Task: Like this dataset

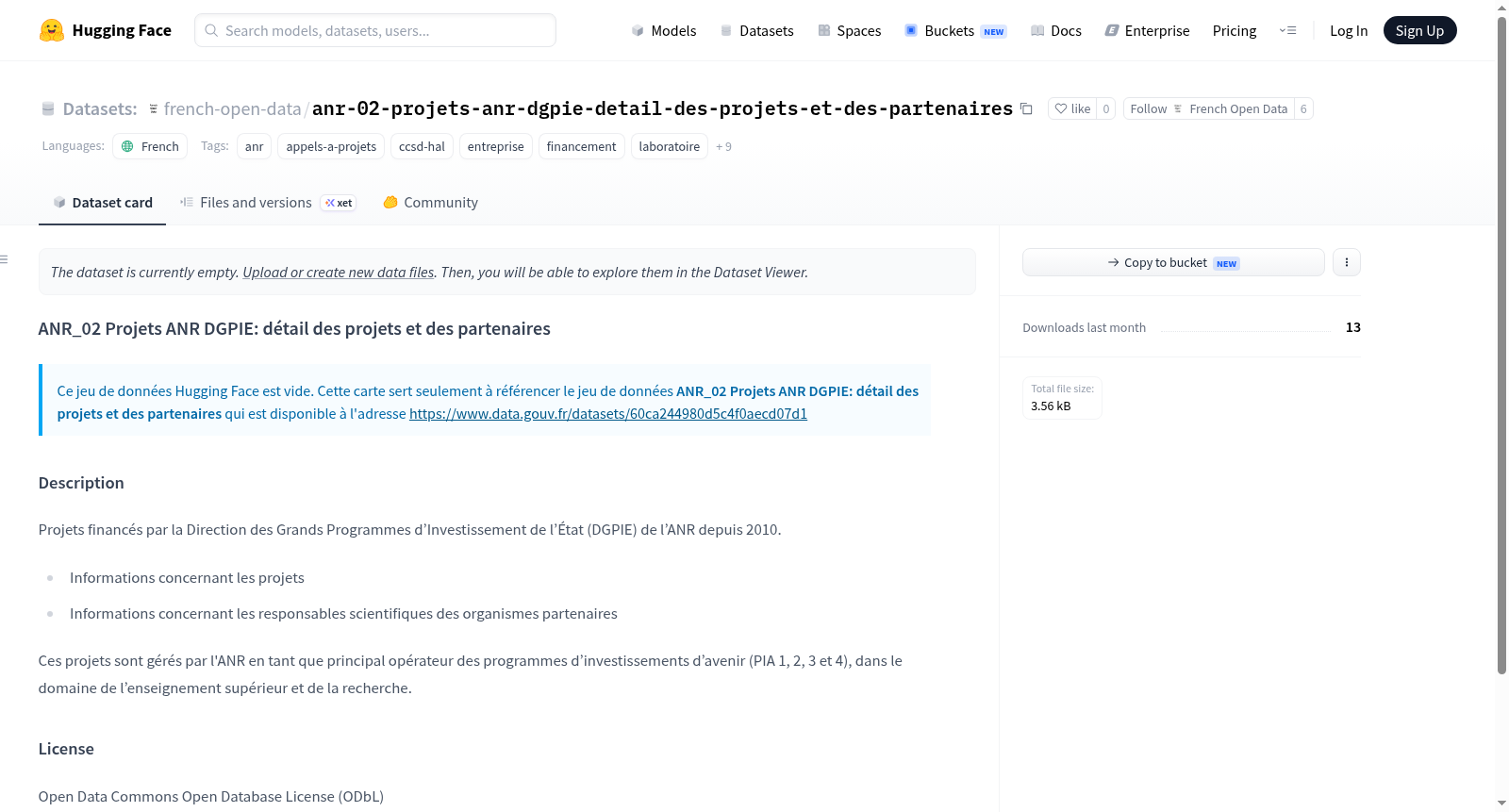Action: click(x=1072, y=109)
